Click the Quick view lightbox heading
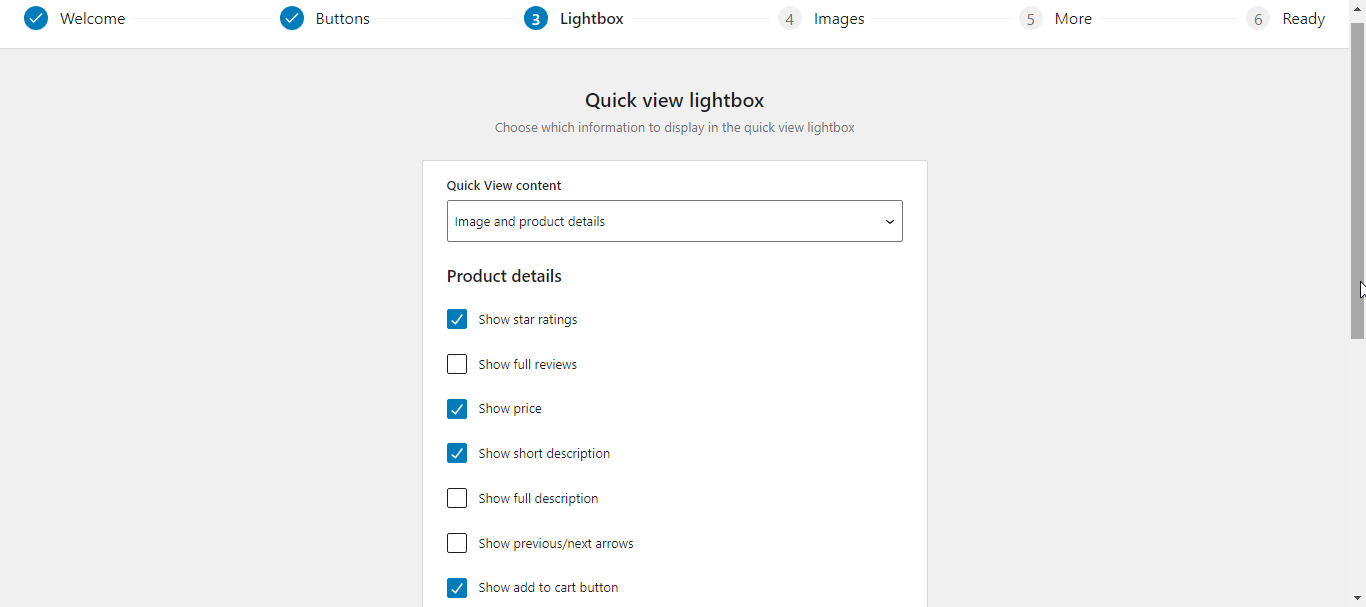Screen dimensions: 1366x607 coord(675,100)
